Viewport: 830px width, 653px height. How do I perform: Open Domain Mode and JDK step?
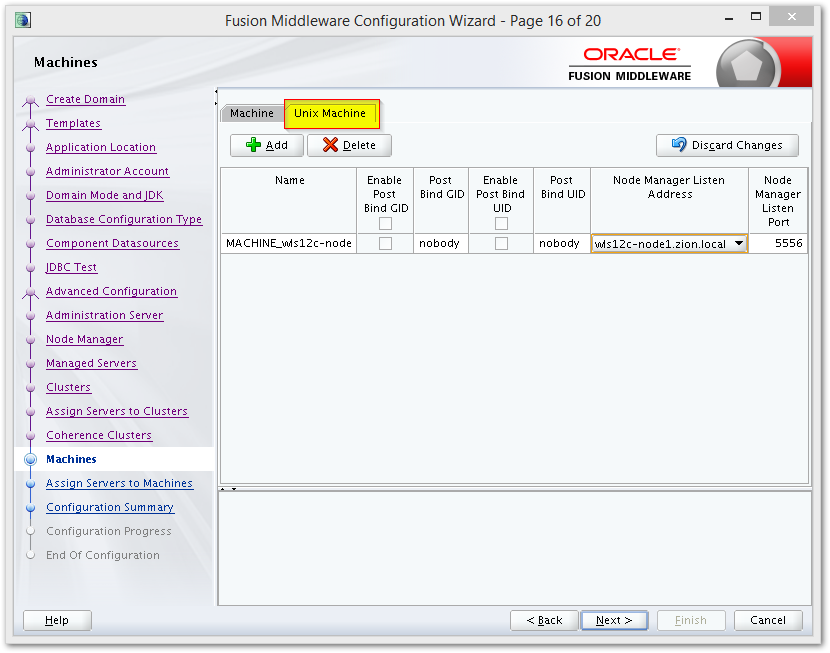(x=104, y=195)
